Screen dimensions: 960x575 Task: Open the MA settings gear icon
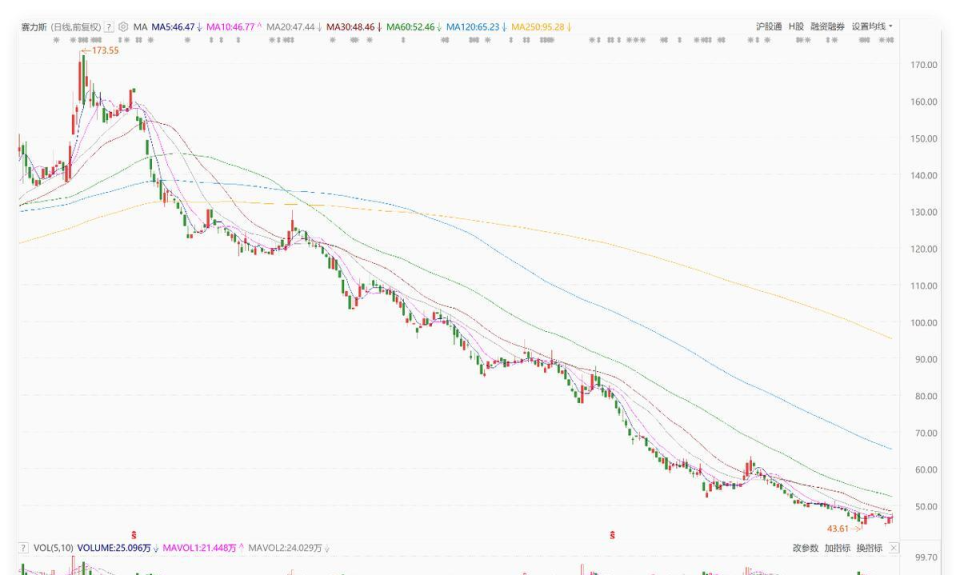(x=123, y=27)
